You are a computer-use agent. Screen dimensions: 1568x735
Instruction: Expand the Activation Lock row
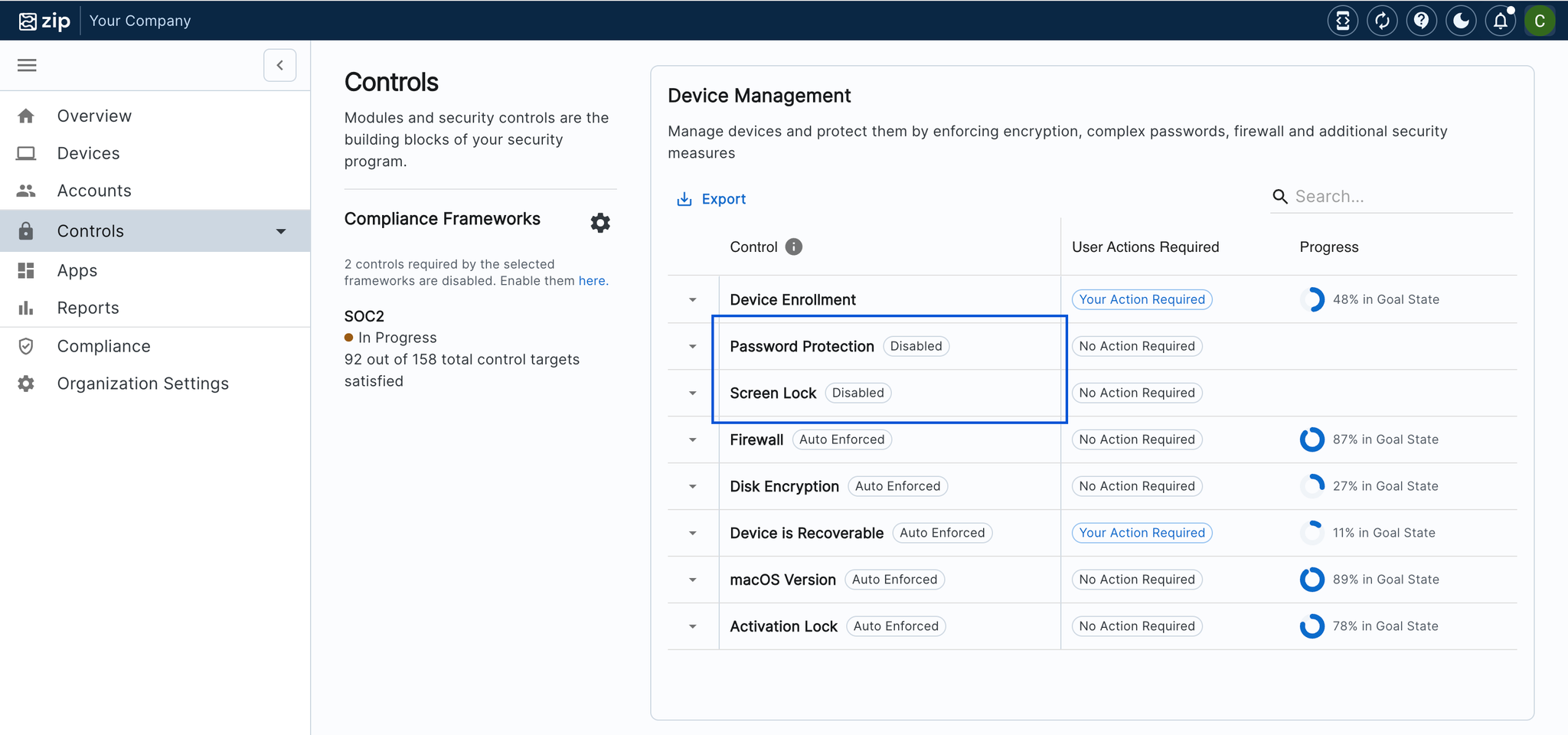point(693,626)
